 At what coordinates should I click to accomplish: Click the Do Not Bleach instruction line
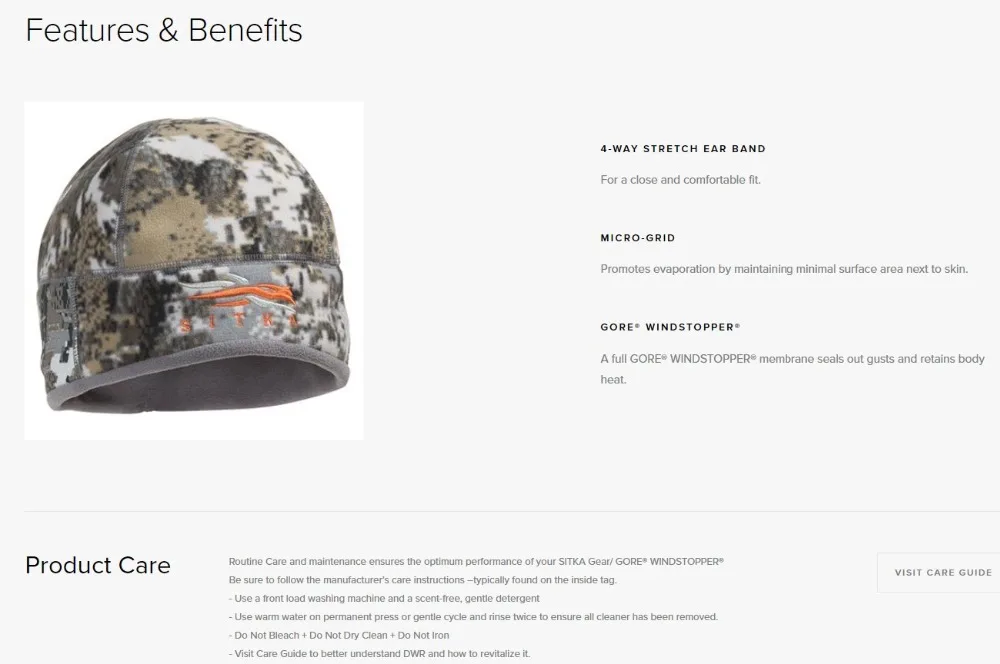339,636
